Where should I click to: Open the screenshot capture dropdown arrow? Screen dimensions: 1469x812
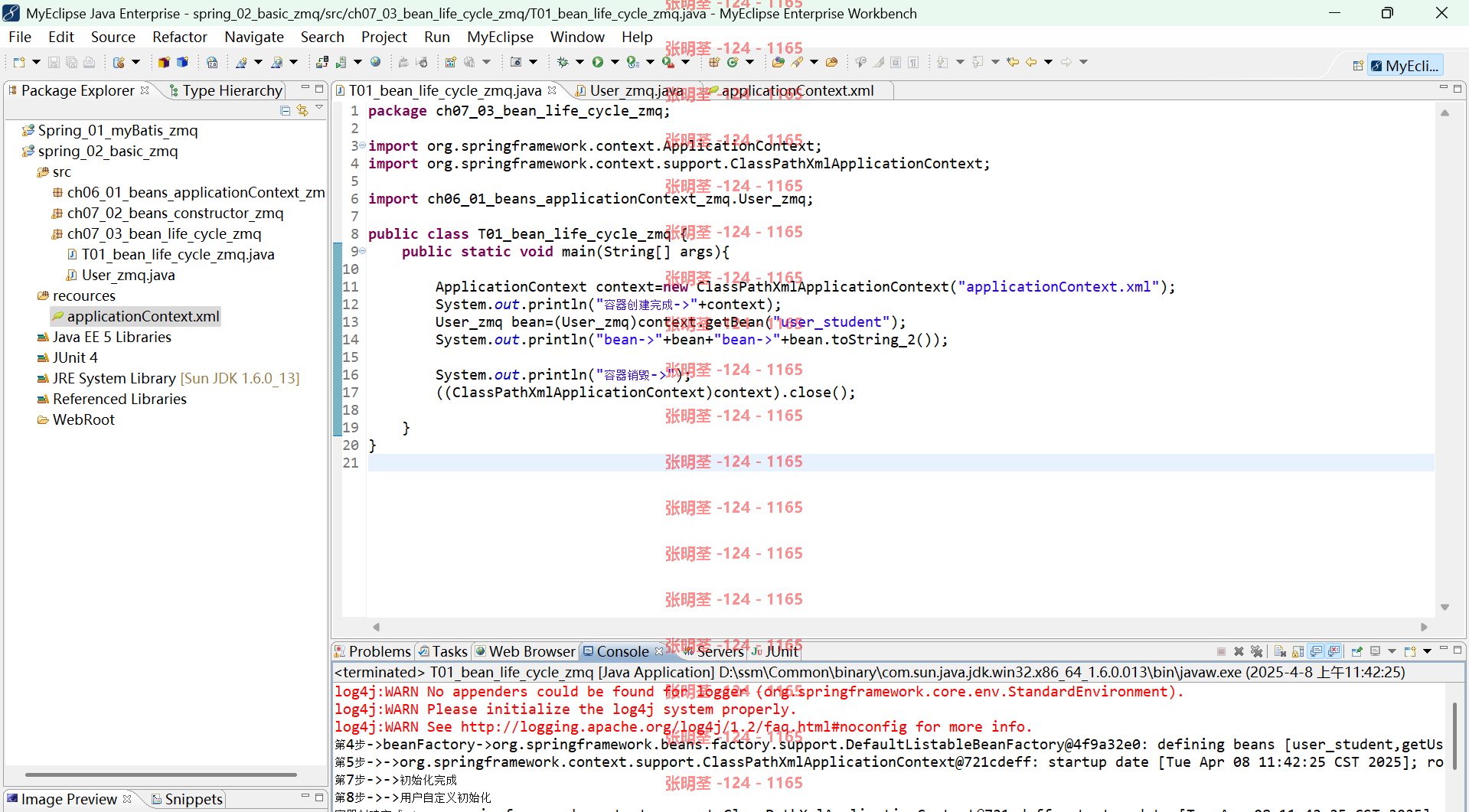pos(533,62)
